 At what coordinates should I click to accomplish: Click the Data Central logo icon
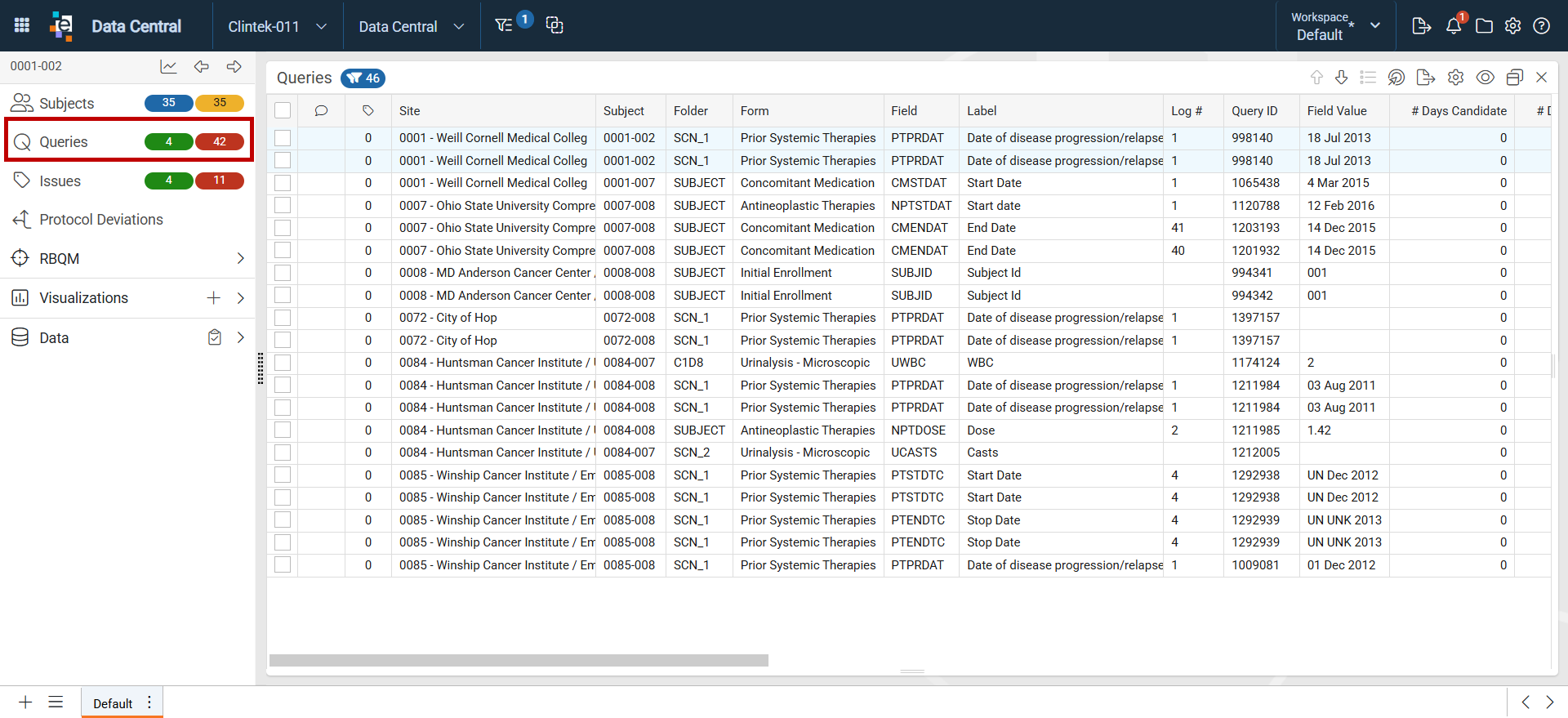click(x=62, y=25)
